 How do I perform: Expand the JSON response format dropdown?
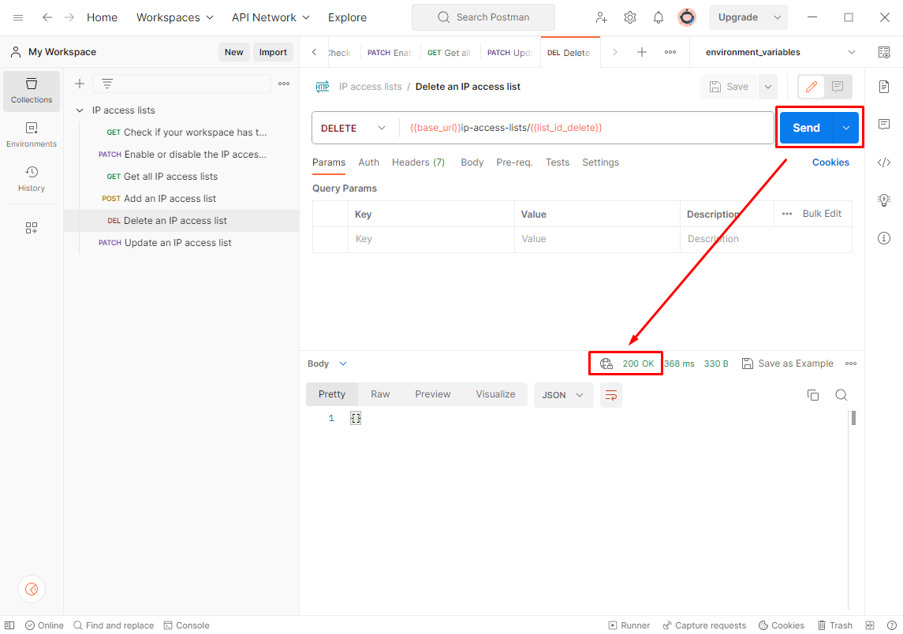click(562, 395)
